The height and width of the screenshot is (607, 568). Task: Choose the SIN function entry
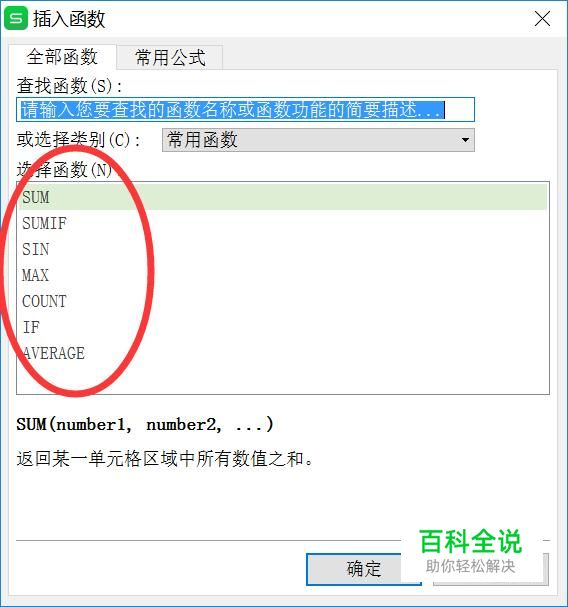(x=283, y=249)
